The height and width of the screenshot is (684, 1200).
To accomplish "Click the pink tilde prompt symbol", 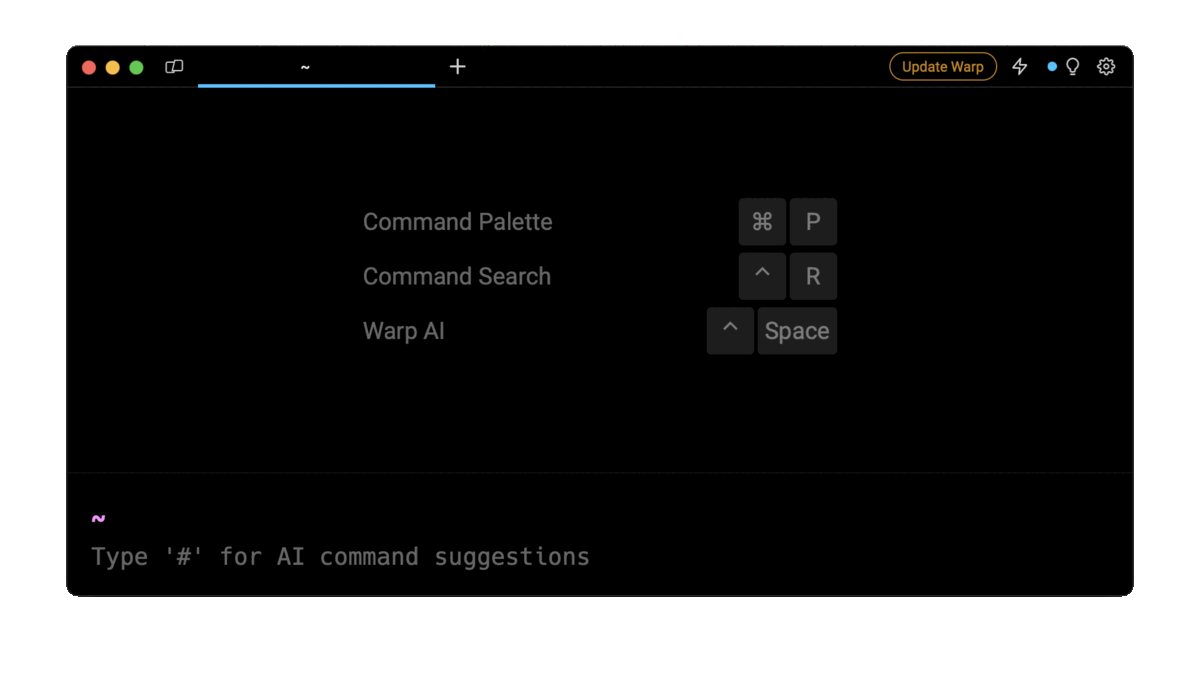I will click(96, 518).
